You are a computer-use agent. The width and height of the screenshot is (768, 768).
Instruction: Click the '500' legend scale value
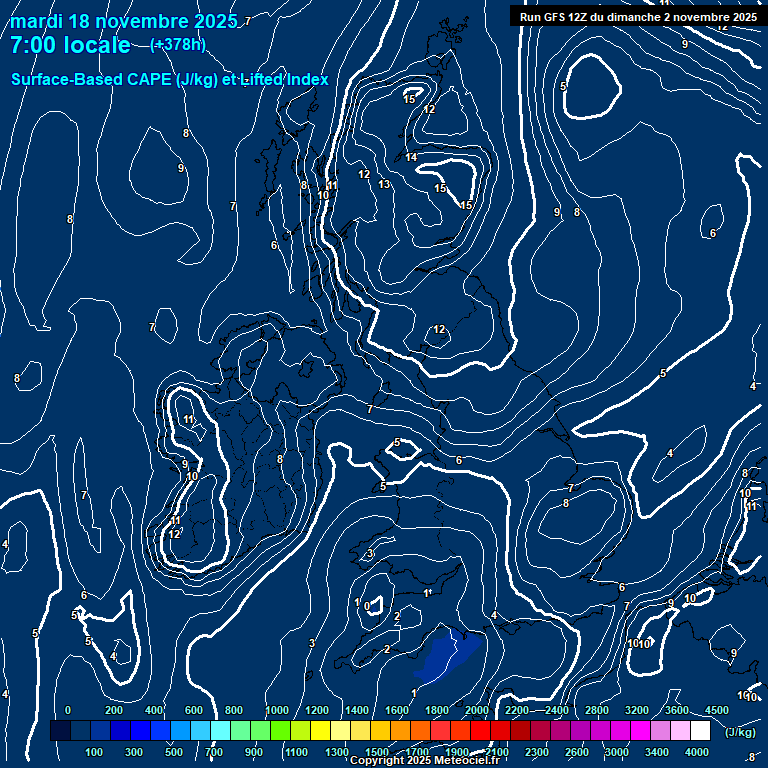point(174,752)
